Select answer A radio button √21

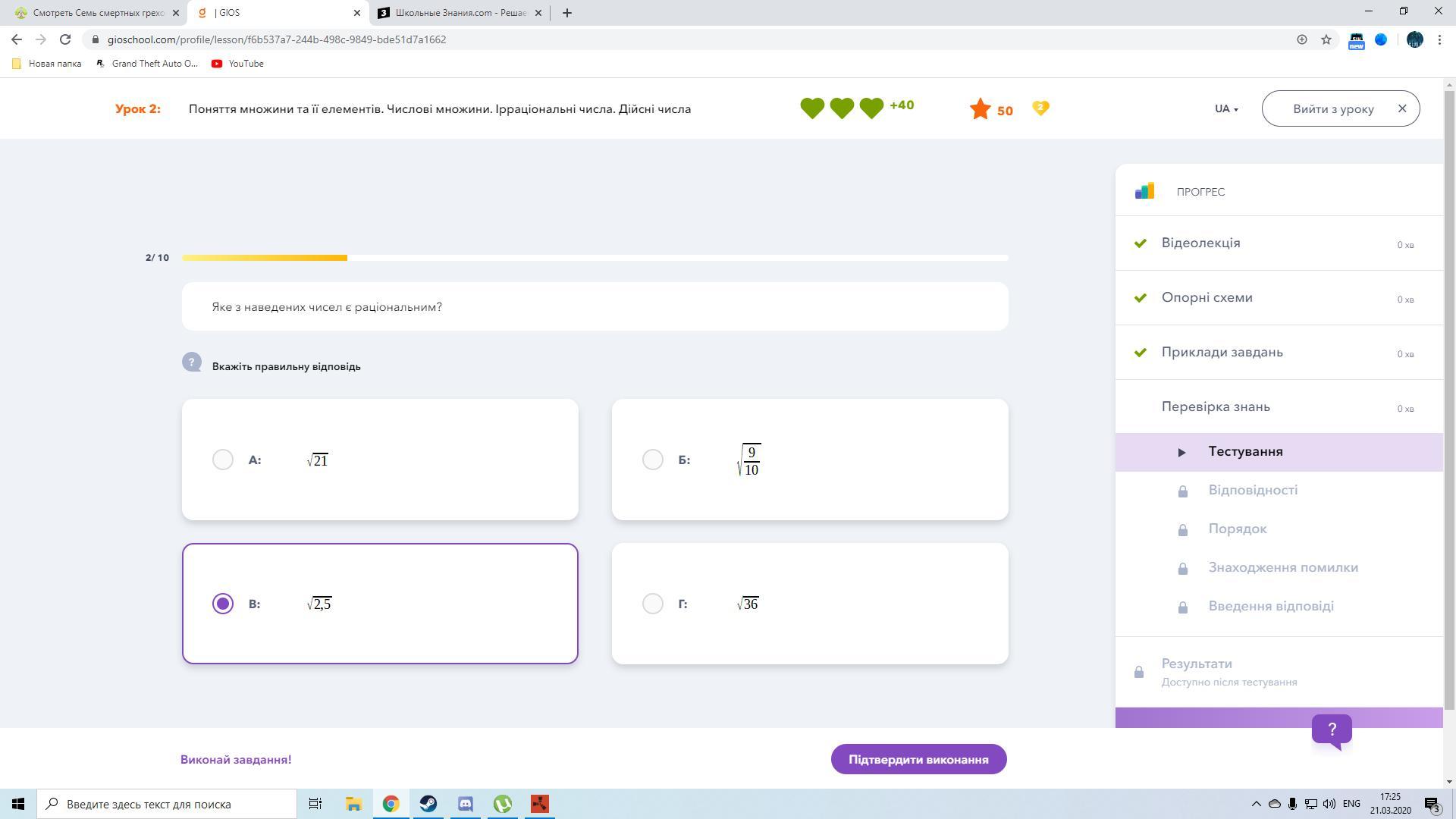223,460
